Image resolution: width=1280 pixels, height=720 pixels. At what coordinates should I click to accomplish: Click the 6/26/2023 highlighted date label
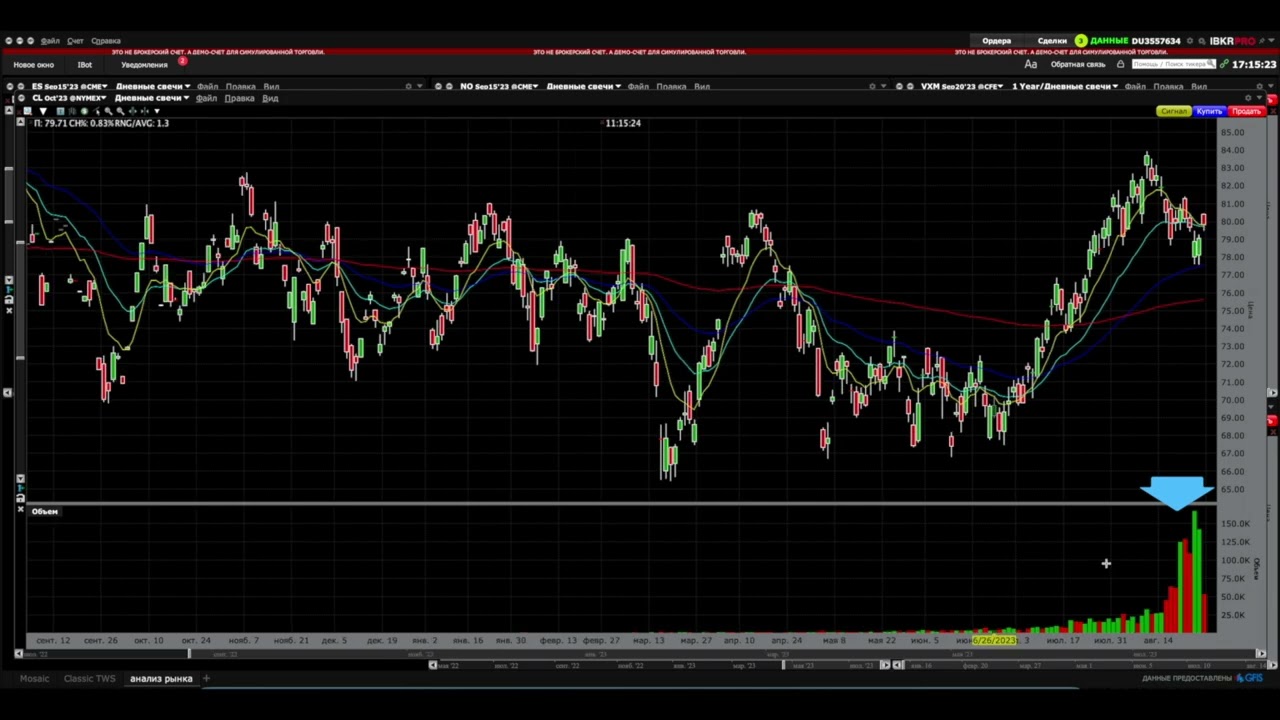pyautogui.click(x=994, y=640)
